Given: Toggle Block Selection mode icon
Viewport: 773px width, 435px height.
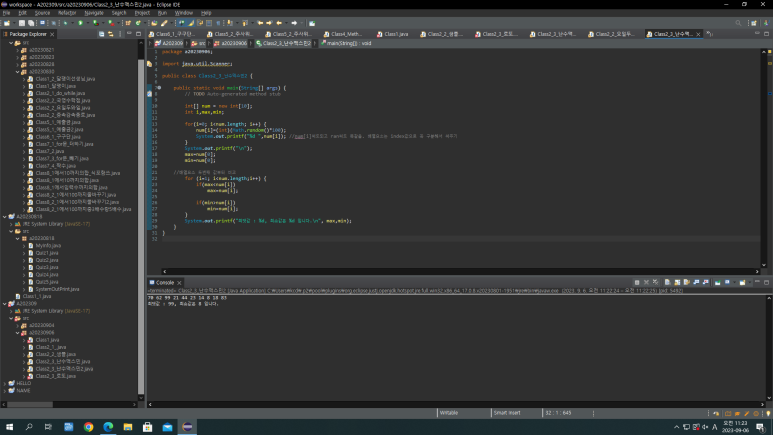Looking at the screenshot, I should pos(209,23).
